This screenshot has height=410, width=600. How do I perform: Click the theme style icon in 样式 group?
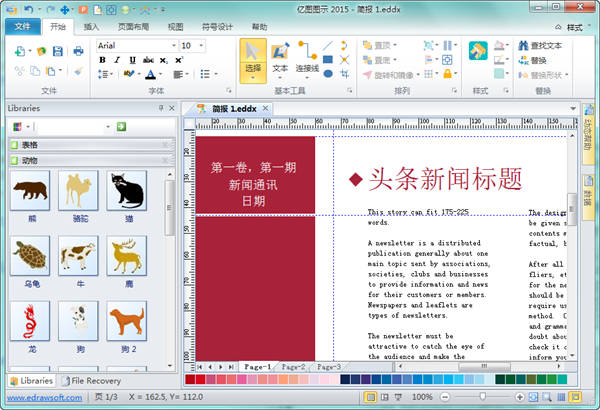[478, 51]
